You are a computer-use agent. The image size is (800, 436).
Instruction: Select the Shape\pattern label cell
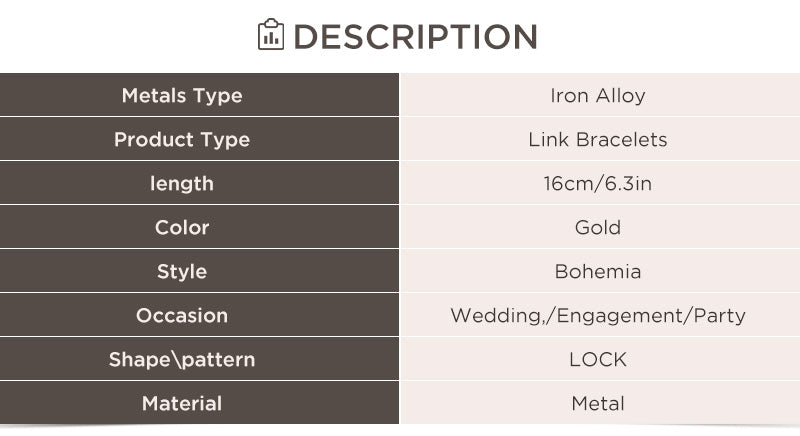(199, 358)
